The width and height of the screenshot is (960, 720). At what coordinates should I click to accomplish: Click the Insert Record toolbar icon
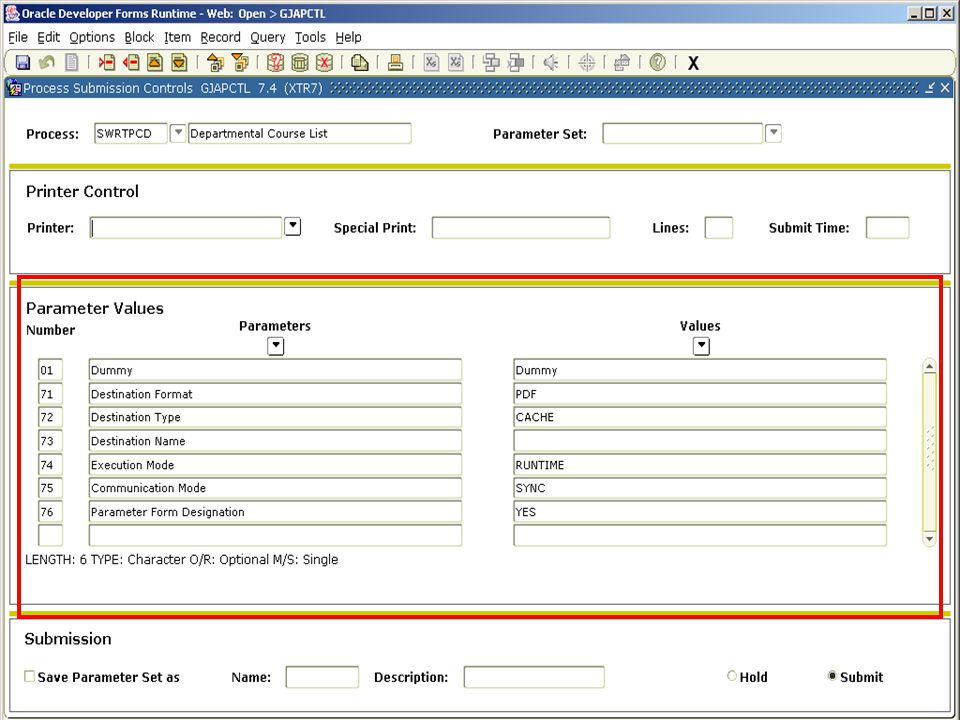pos(107,62)
